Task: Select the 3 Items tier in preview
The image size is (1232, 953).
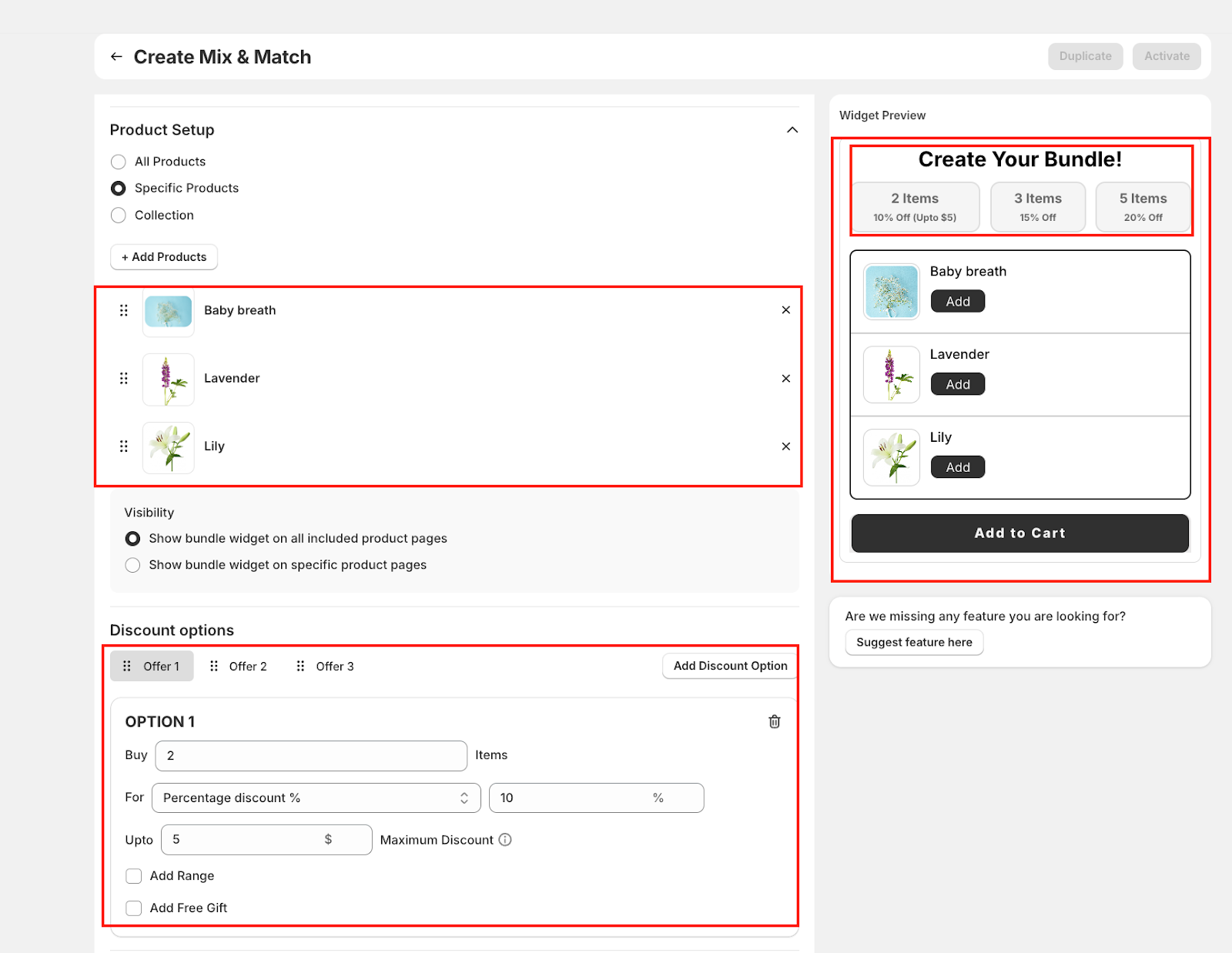Action: pyautogui.click(x=1037, y=207)
